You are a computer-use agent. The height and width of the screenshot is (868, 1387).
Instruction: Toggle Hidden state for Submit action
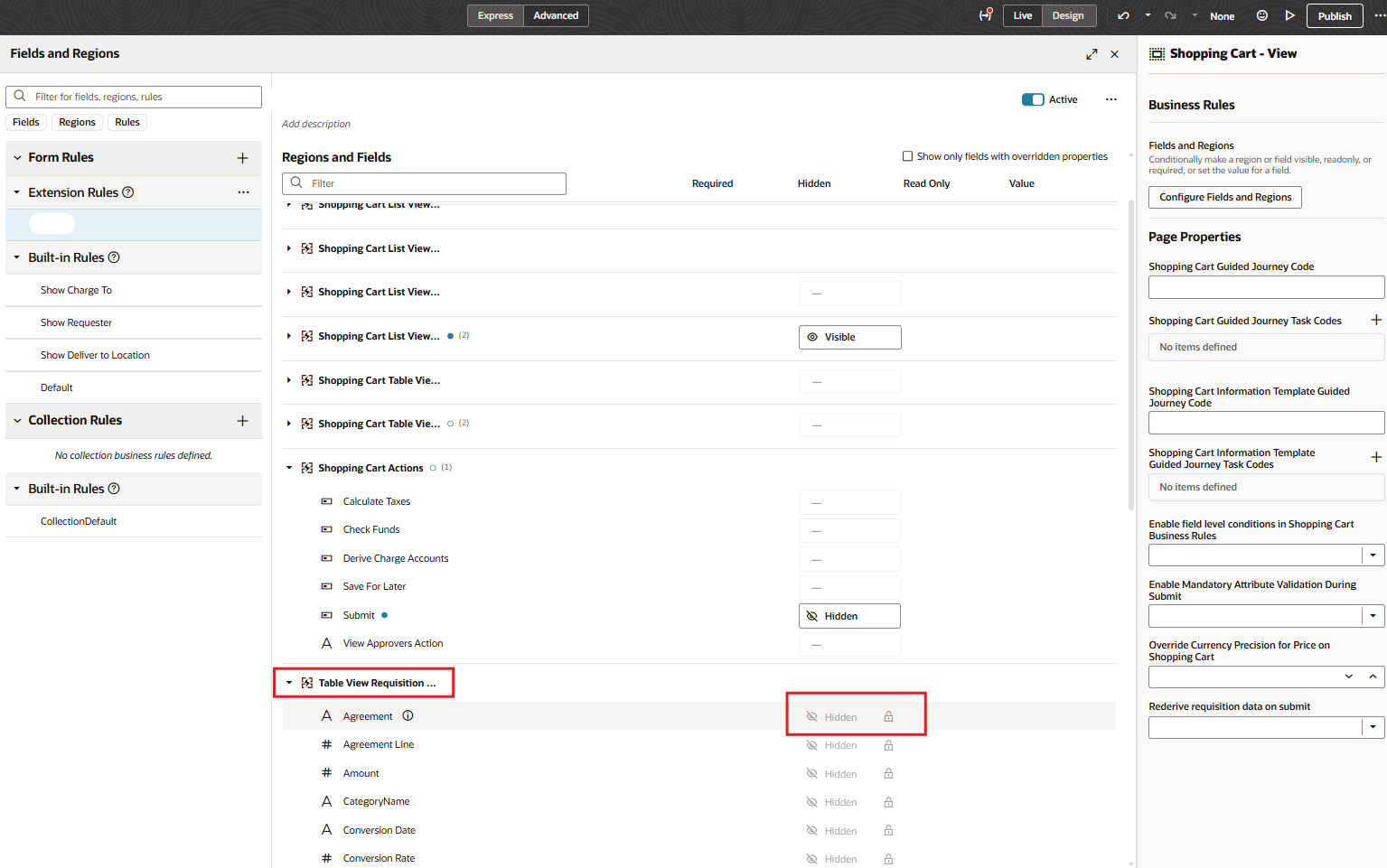pyautogui.click(x=849, y=616)
